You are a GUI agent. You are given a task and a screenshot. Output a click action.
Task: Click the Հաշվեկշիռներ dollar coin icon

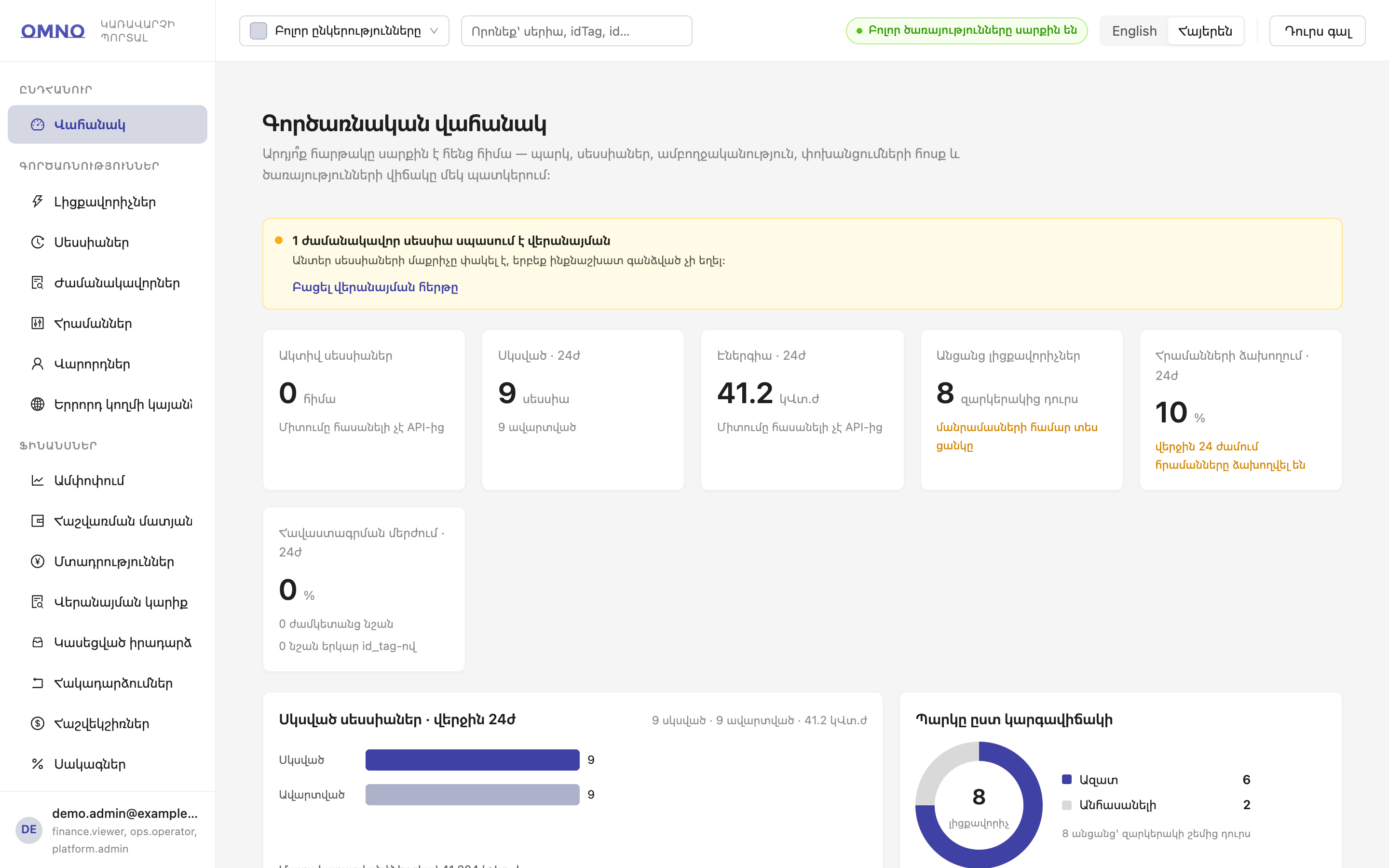(37, 723)
